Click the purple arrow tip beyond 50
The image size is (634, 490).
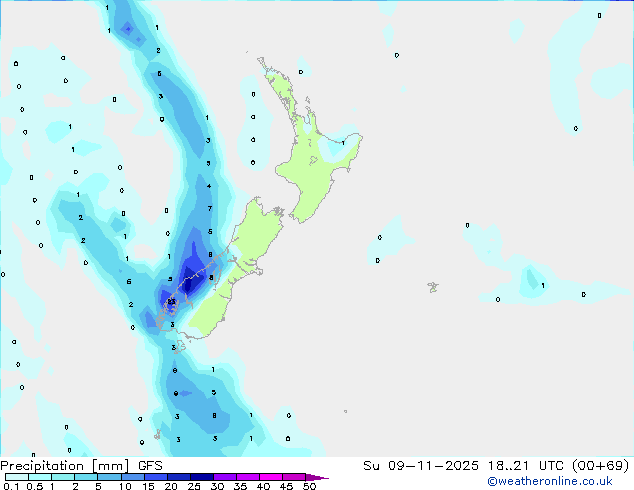317,477
